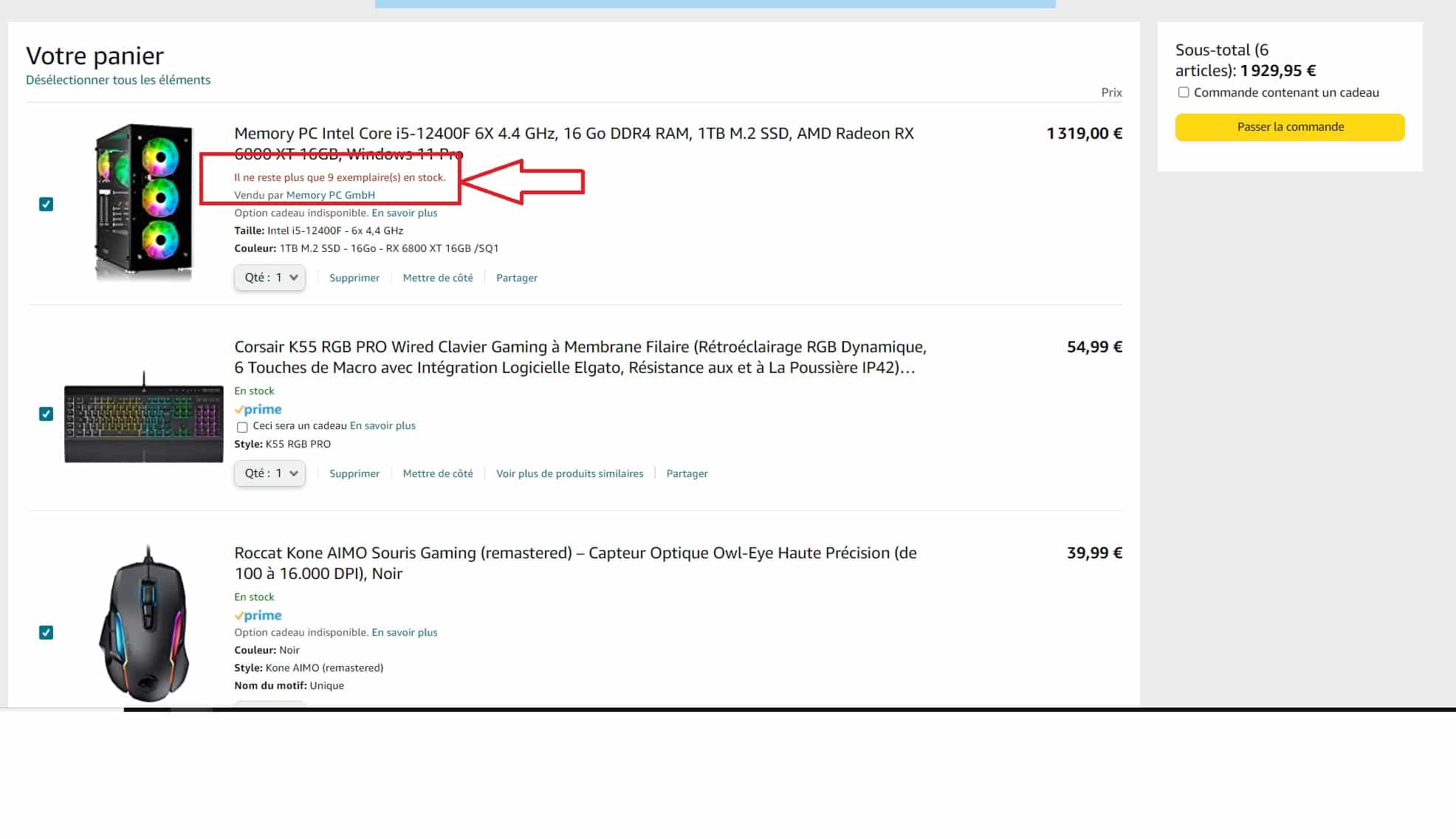Click 'Couleur: 1TB M.2 SSD - 16Go' text
Viewport: 1456px width, 839px height.
click(x=366, y=248)
